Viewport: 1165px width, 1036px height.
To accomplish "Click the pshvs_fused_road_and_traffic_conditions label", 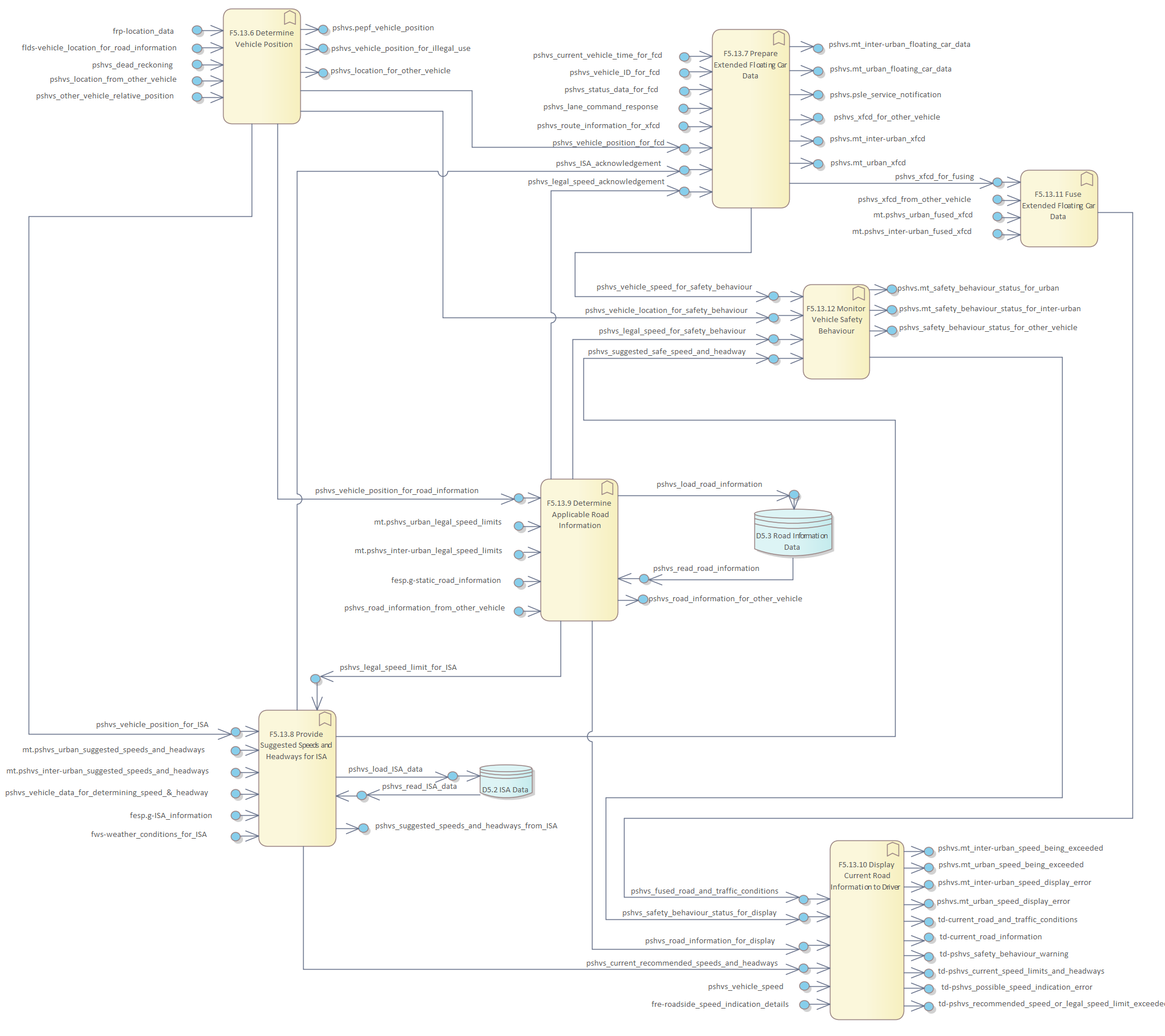I will pos(704,891).
